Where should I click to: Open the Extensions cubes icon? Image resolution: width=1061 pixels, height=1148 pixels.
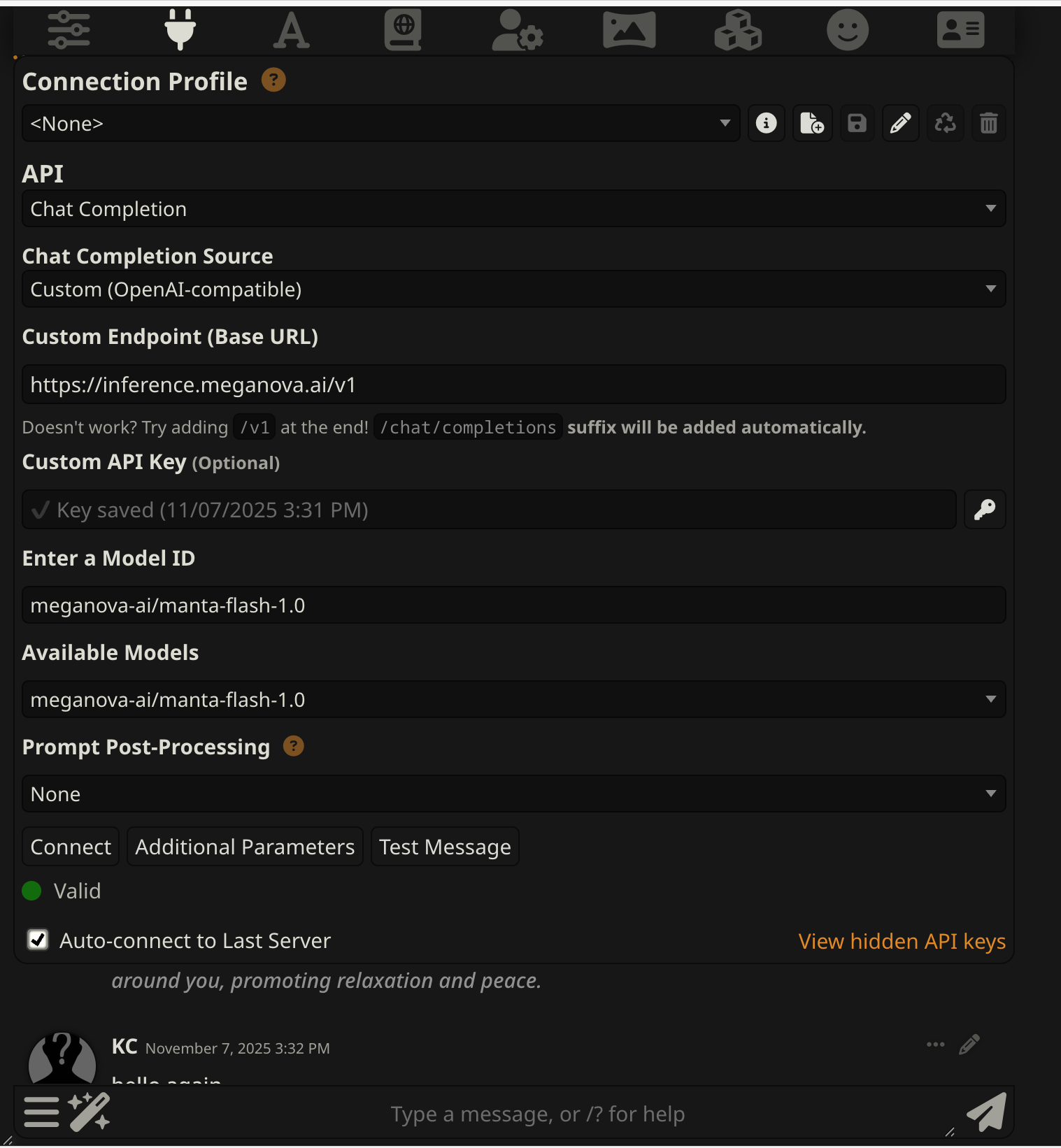point(738,30)
